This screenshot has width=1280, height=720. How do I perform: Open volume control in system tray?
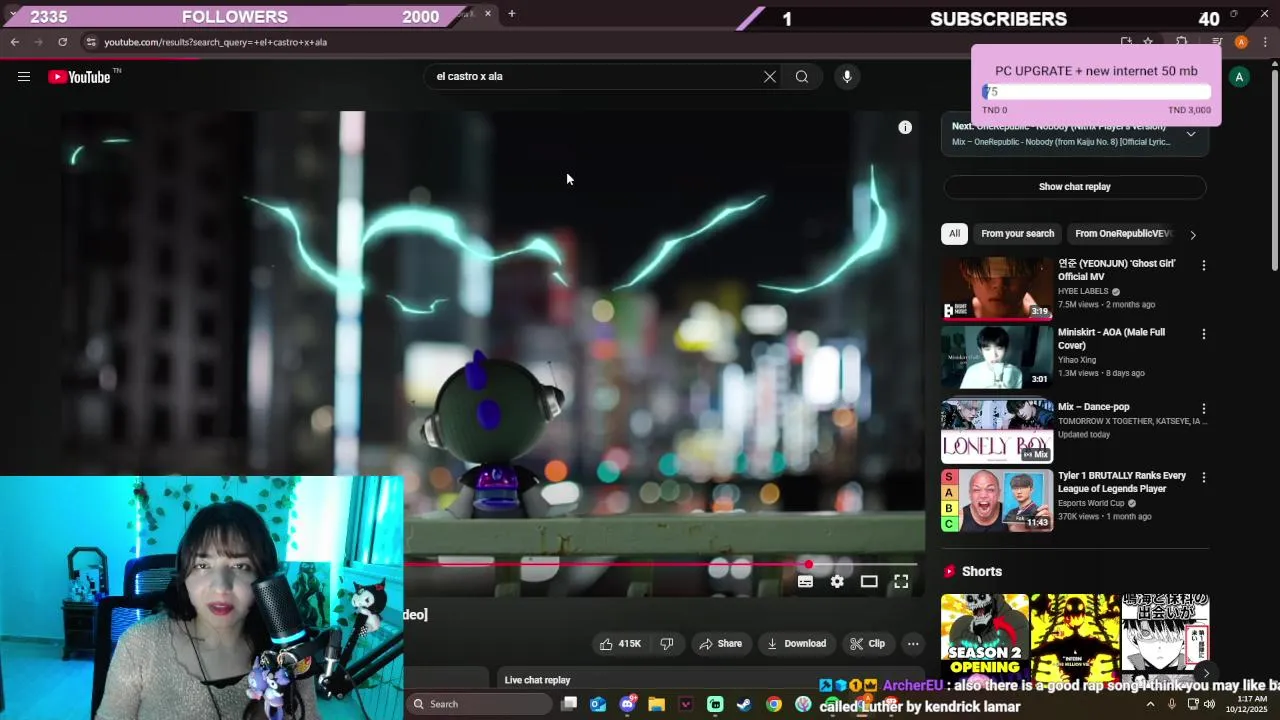(1209, 704)
